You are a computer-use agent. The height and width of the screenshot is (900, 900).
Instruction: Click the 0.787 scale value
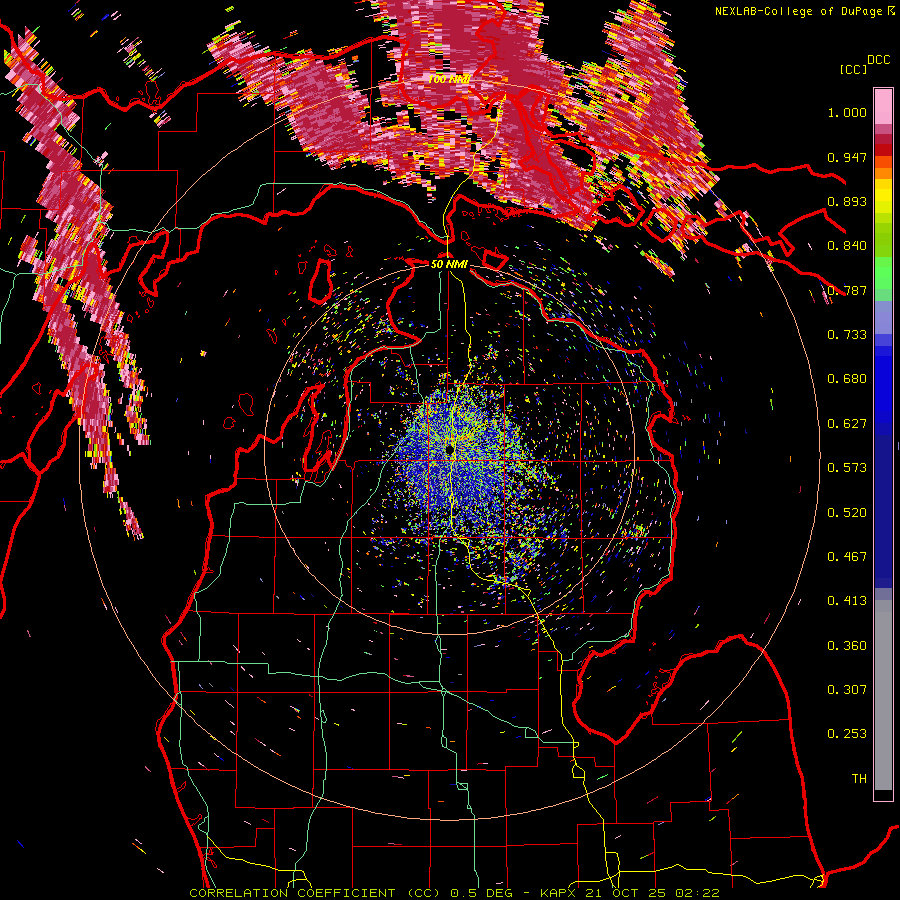pyautogui.click(x=847, y=290)
